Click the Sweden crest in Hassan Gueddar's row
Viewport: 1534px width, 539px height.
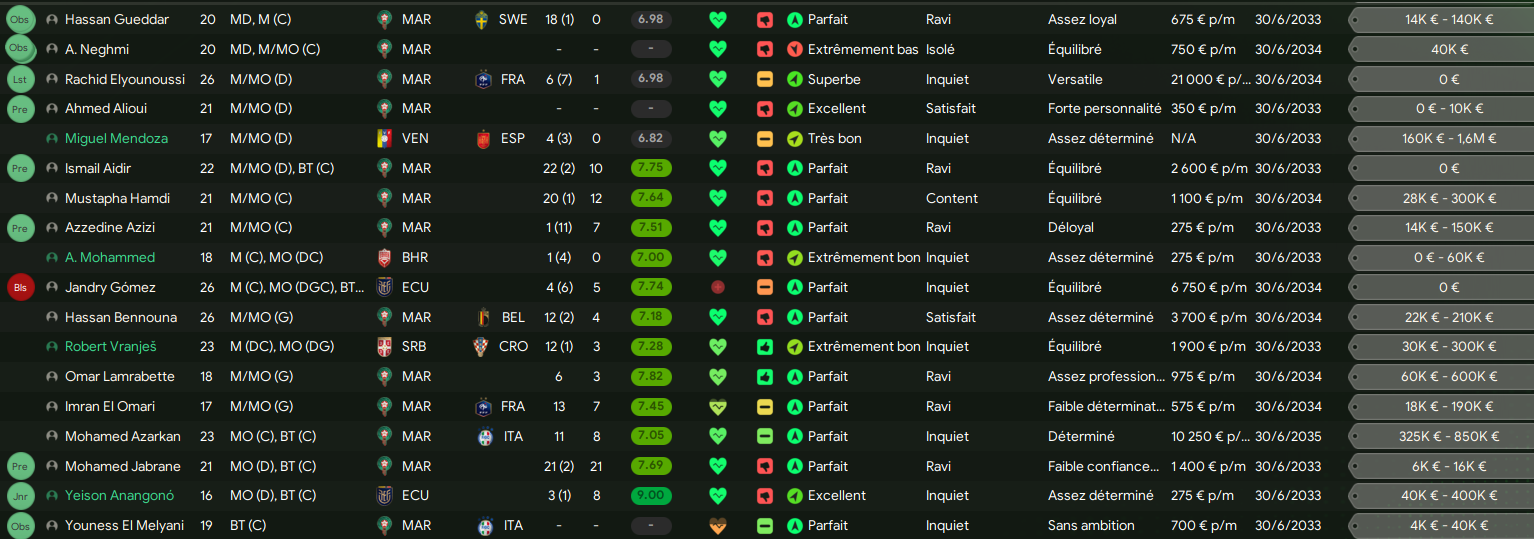pyautogui.click(x=483, y=20)
